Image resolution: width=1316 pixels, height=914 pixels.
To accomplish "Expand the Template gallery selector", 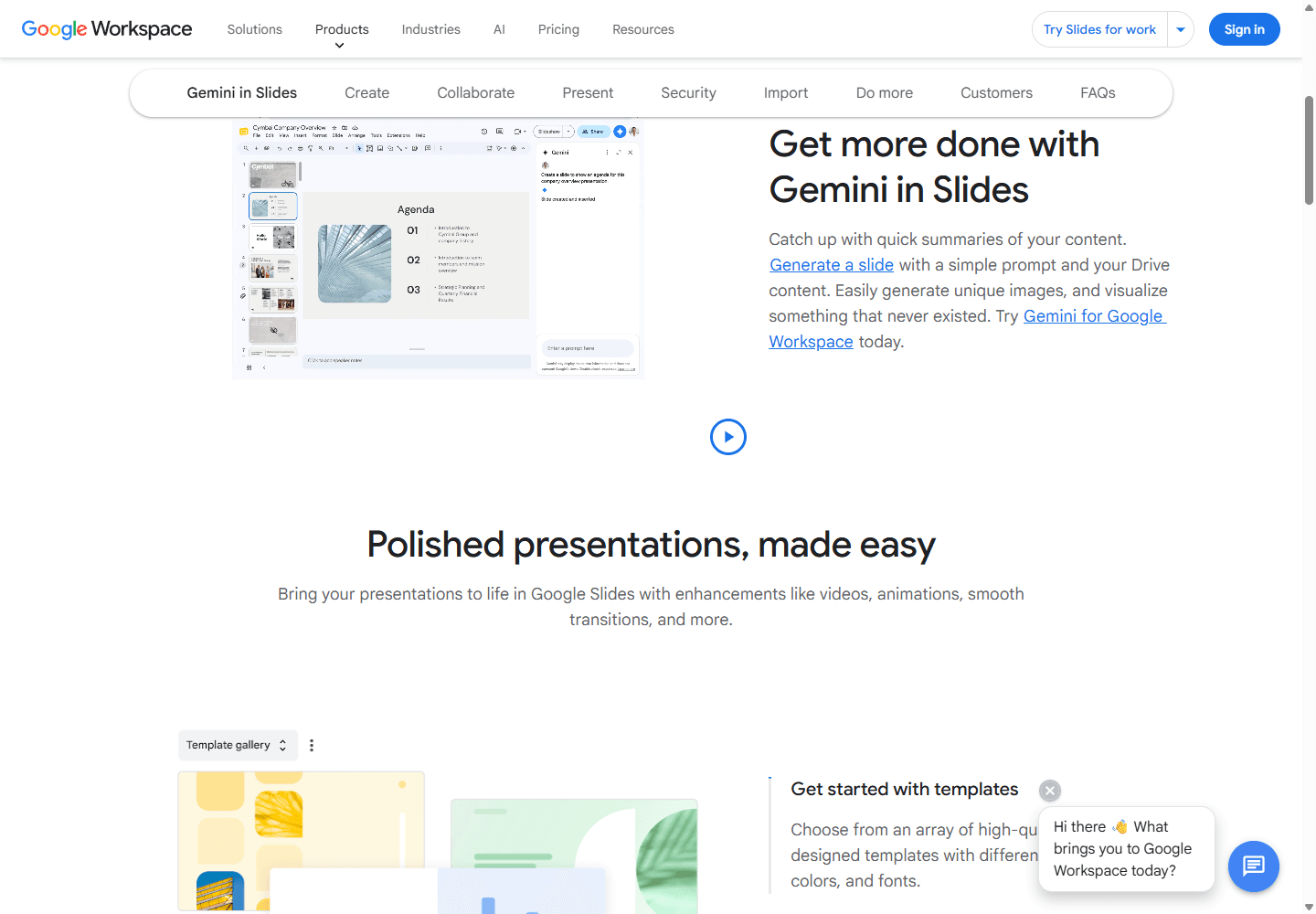I will pyautogui.click(x=238, y=746).
